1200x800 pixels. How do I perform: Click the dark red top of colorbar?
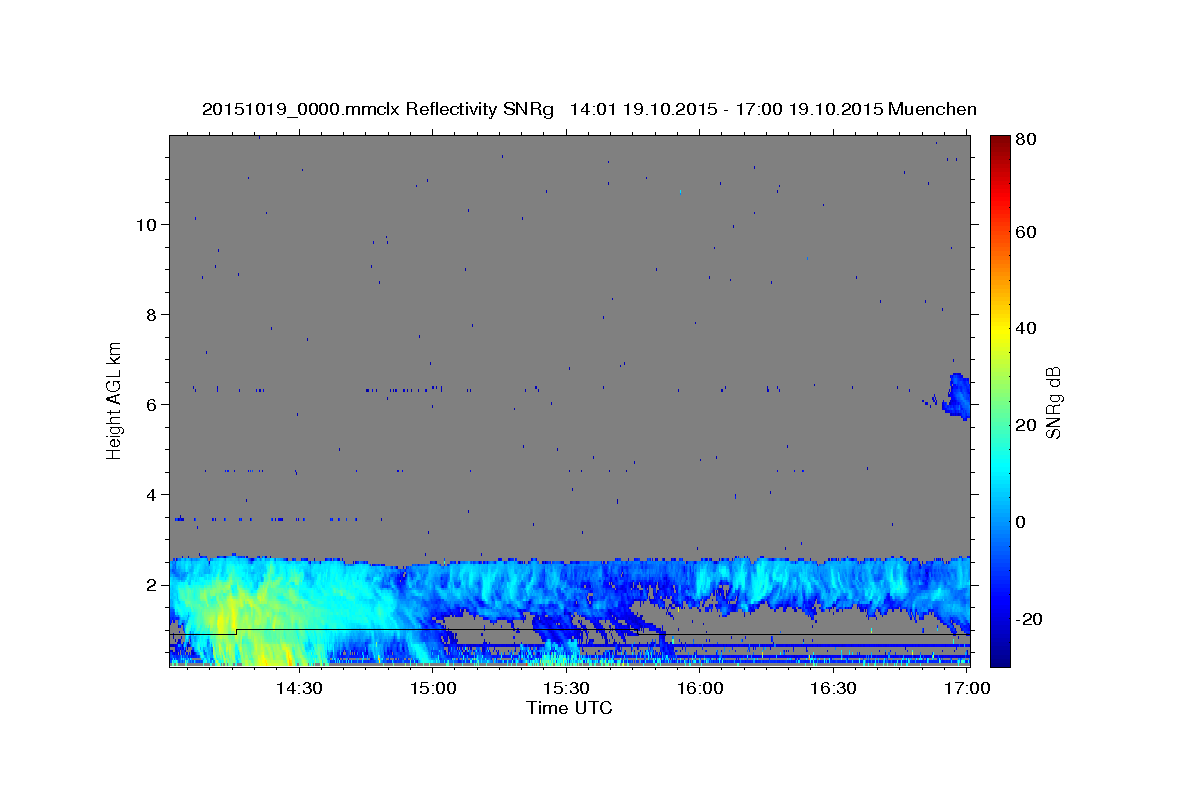coord(999,143)
